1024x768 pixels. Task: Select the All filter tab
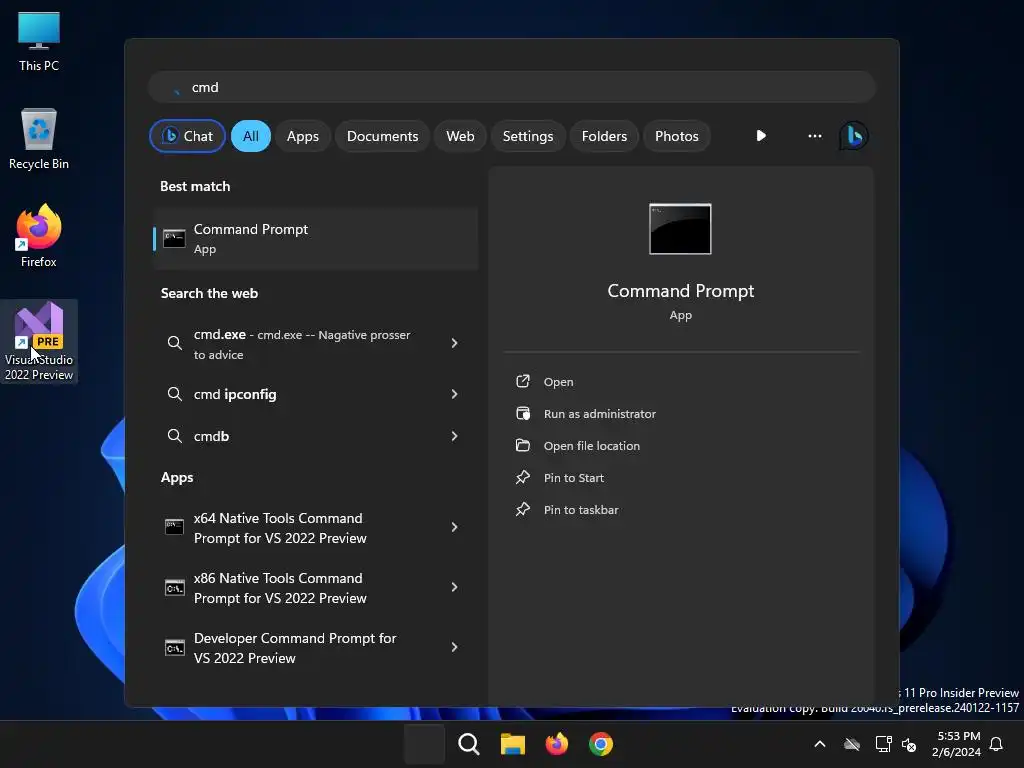(x=251, y=136)
